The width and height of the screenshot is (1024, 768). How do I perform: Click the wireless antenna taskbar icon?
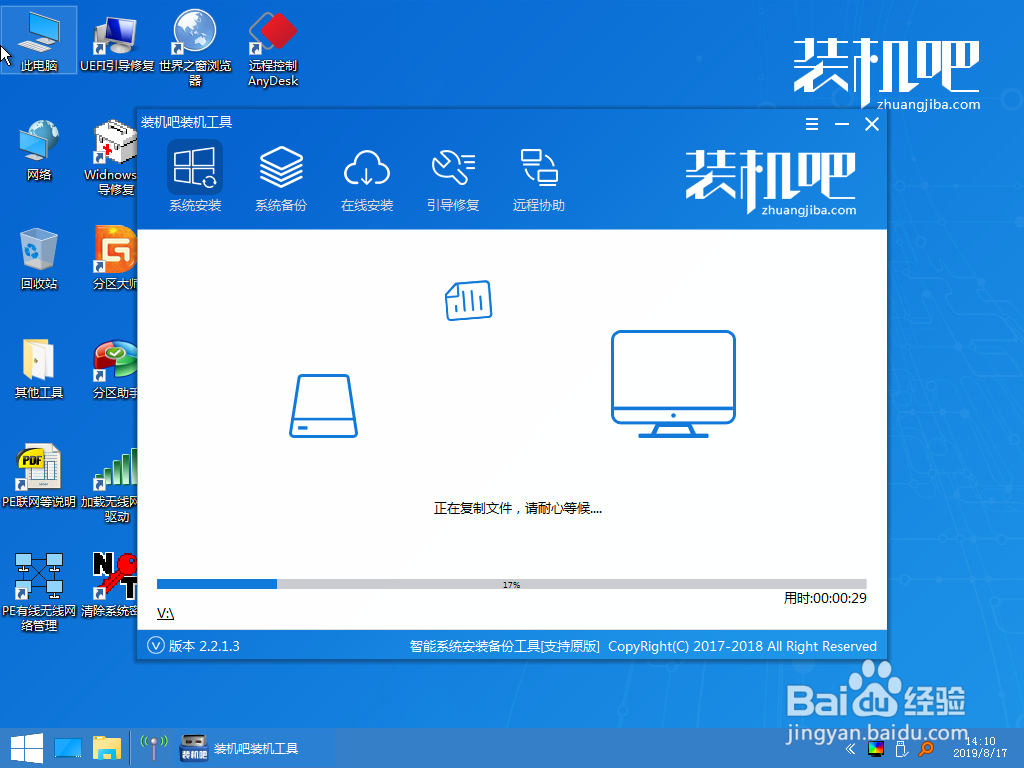(153, 747)
